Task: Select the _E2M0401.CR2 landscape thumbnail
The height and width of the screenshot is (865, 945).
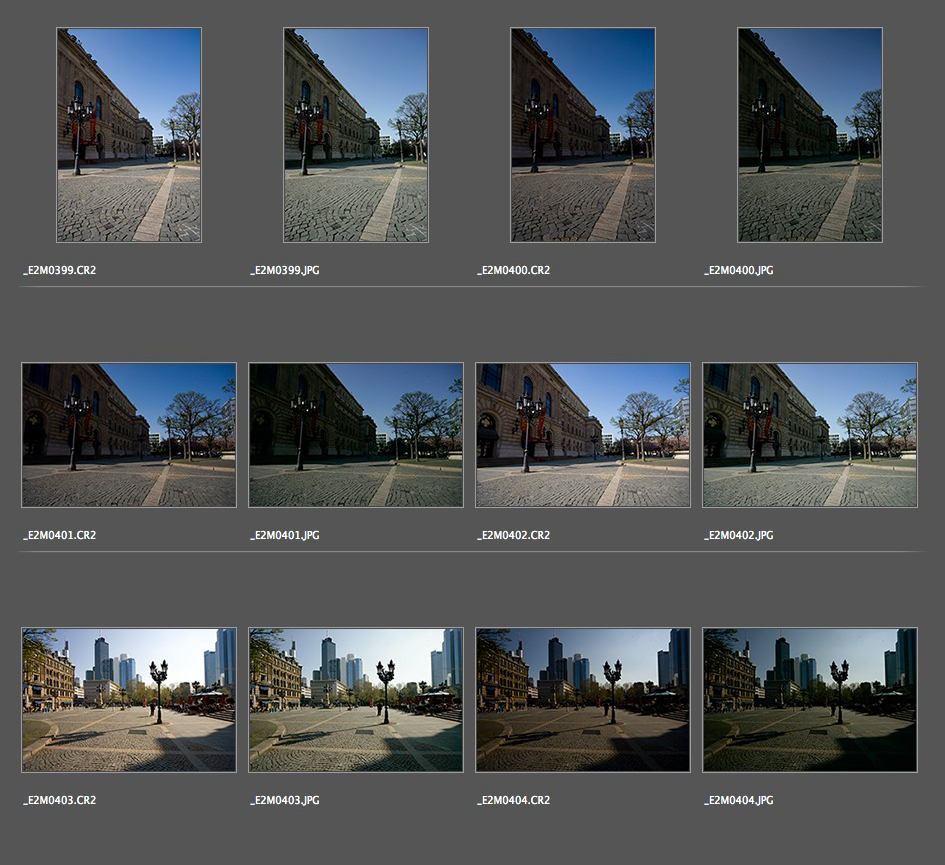Action: [x=129, y=435]
